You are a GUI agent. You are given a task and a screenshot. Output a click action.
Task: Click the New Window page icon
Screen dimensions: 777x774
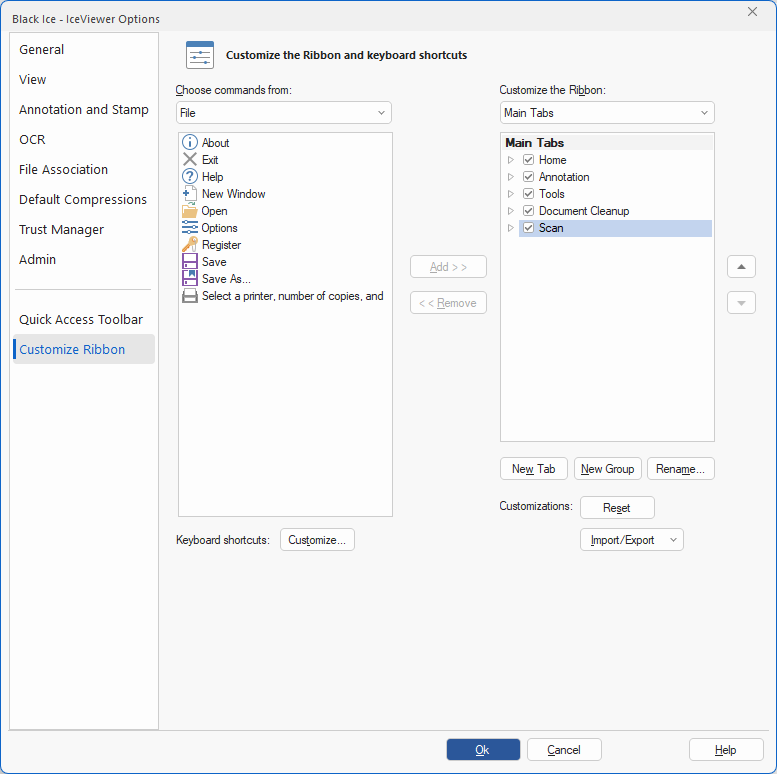click(x=190, y=193)
